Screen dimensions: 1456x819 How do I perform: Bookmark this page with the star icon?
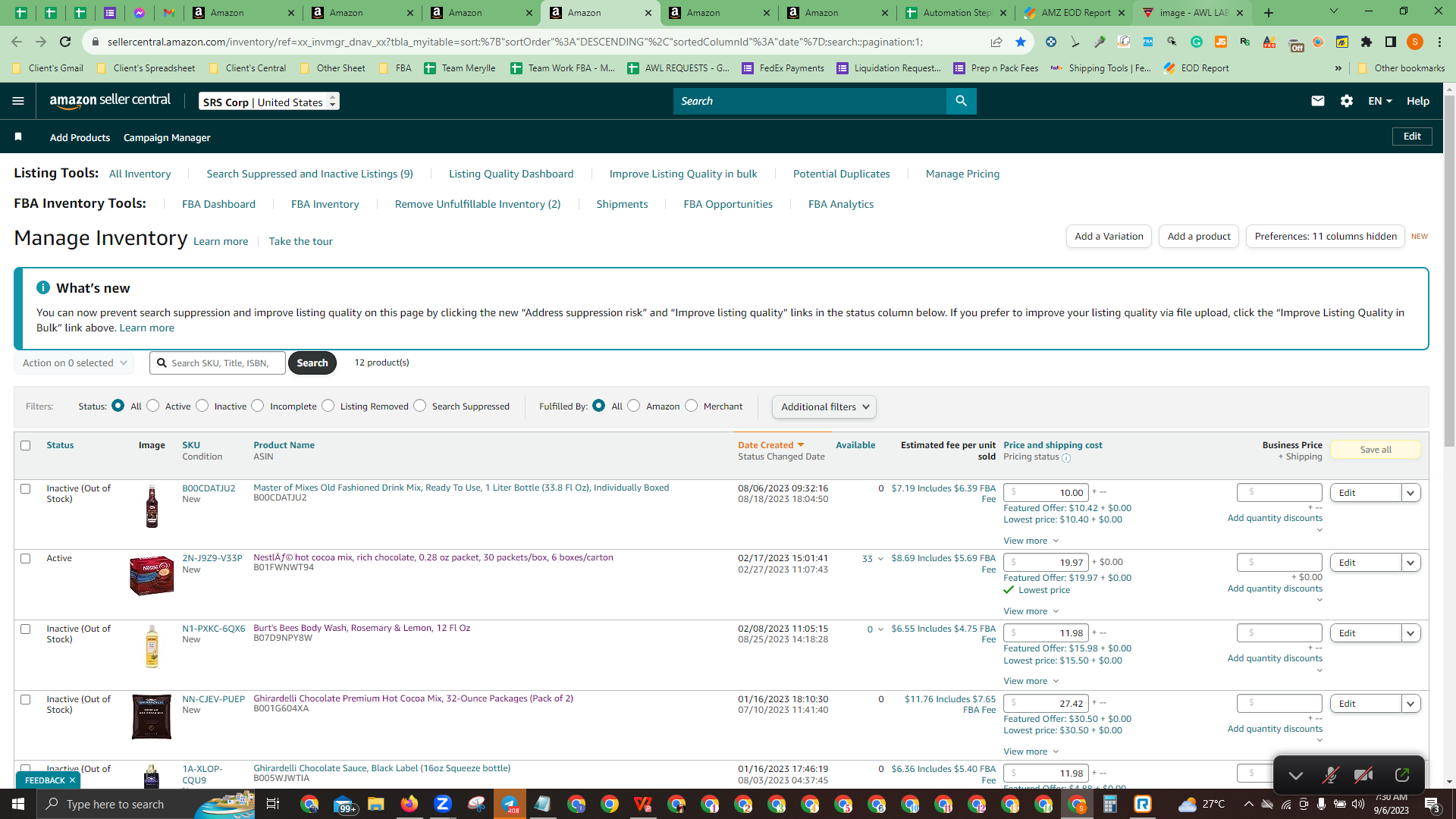click(1021, 42)
